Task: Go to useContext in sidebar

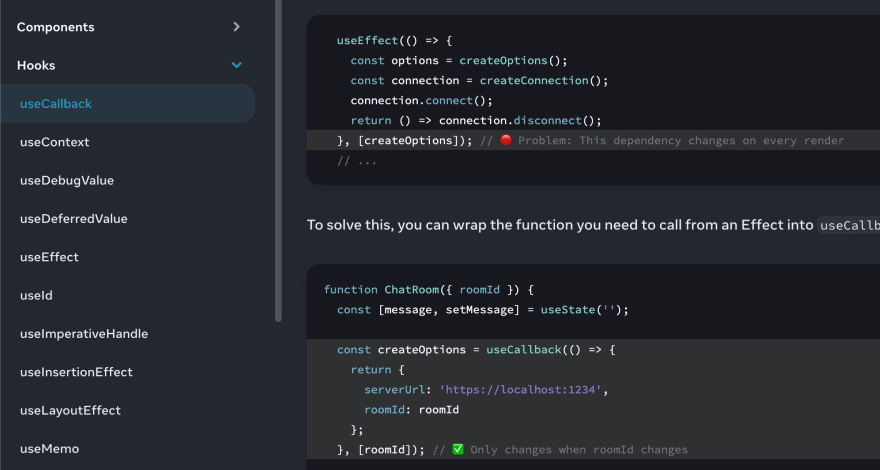Action: tap(54, 142)
